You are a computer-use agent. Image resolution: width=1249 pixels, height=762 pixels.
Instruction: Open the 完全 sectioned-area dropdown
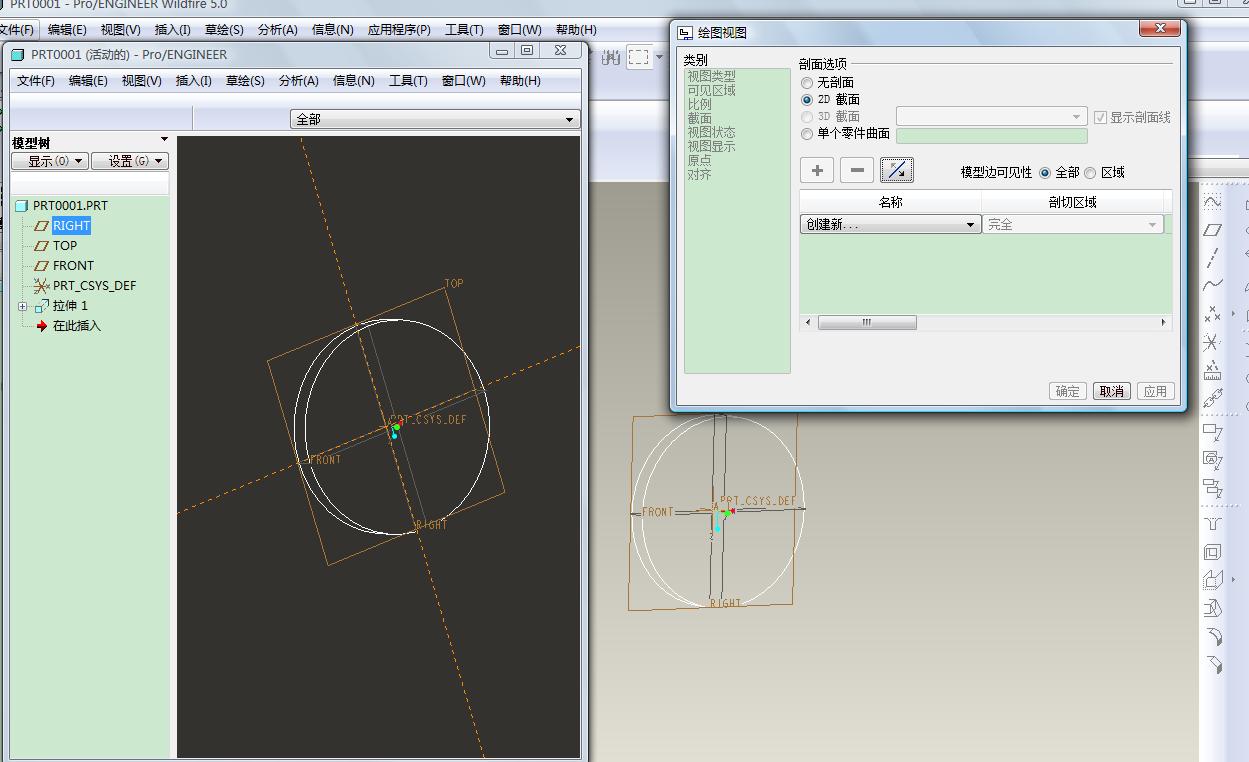pyautogui.click(x=1073, y=225)
